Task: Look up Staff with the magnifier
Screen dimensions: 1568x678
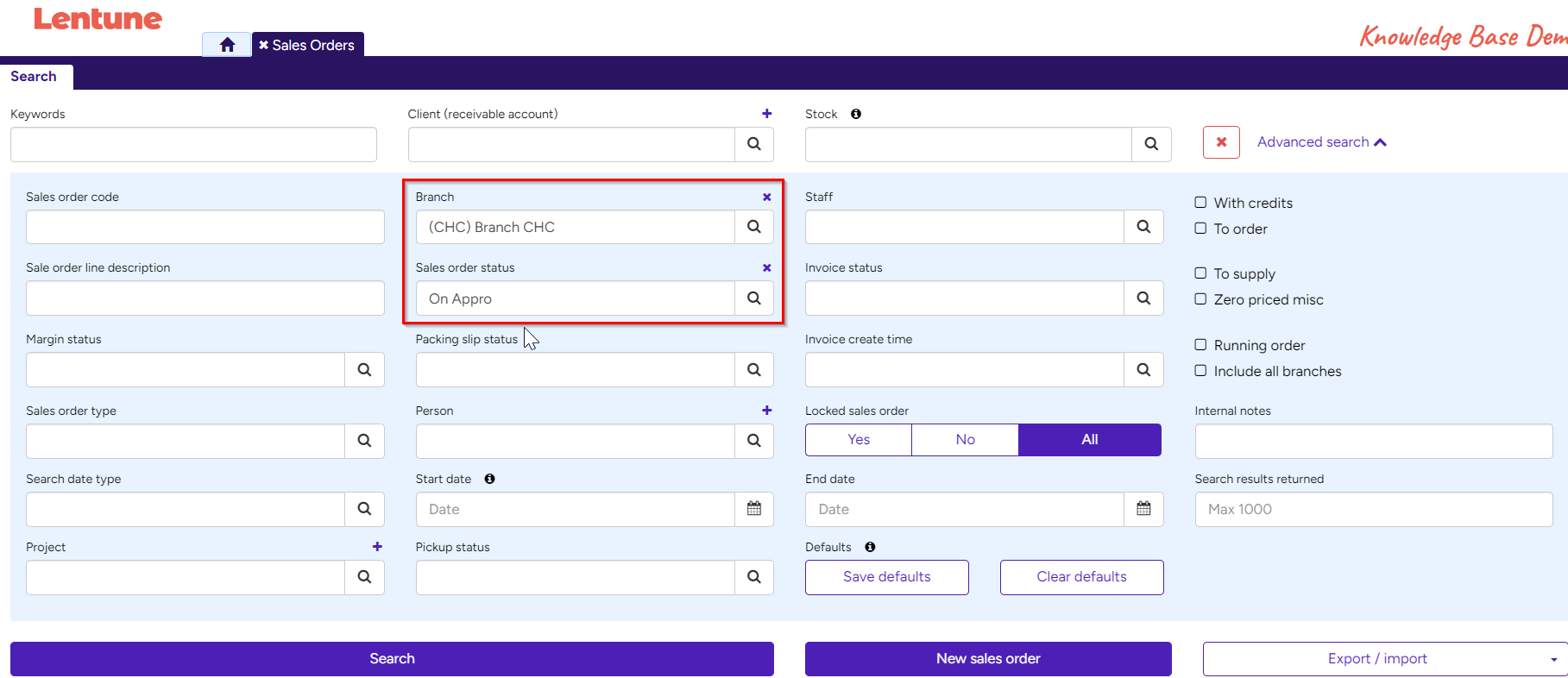Action: [x=1143, y=227]
